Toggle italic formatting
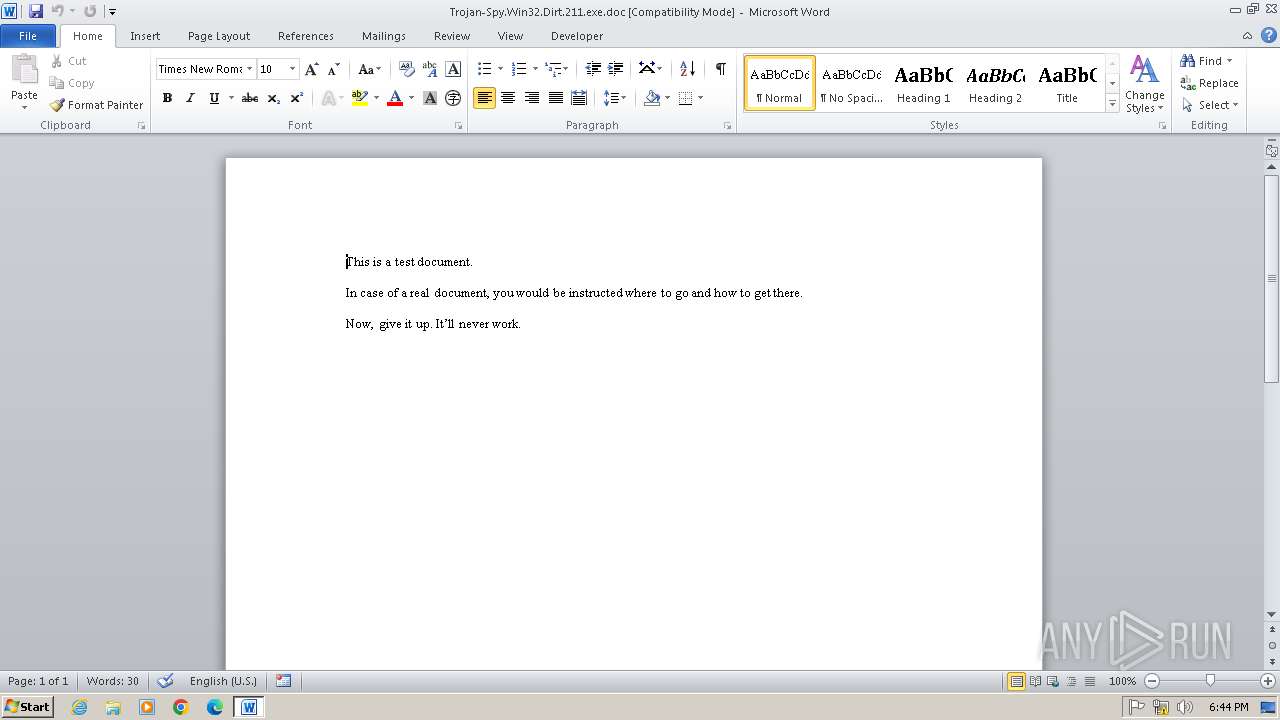The width and height of the screenshot is (1280, 720). pos(190,98)
